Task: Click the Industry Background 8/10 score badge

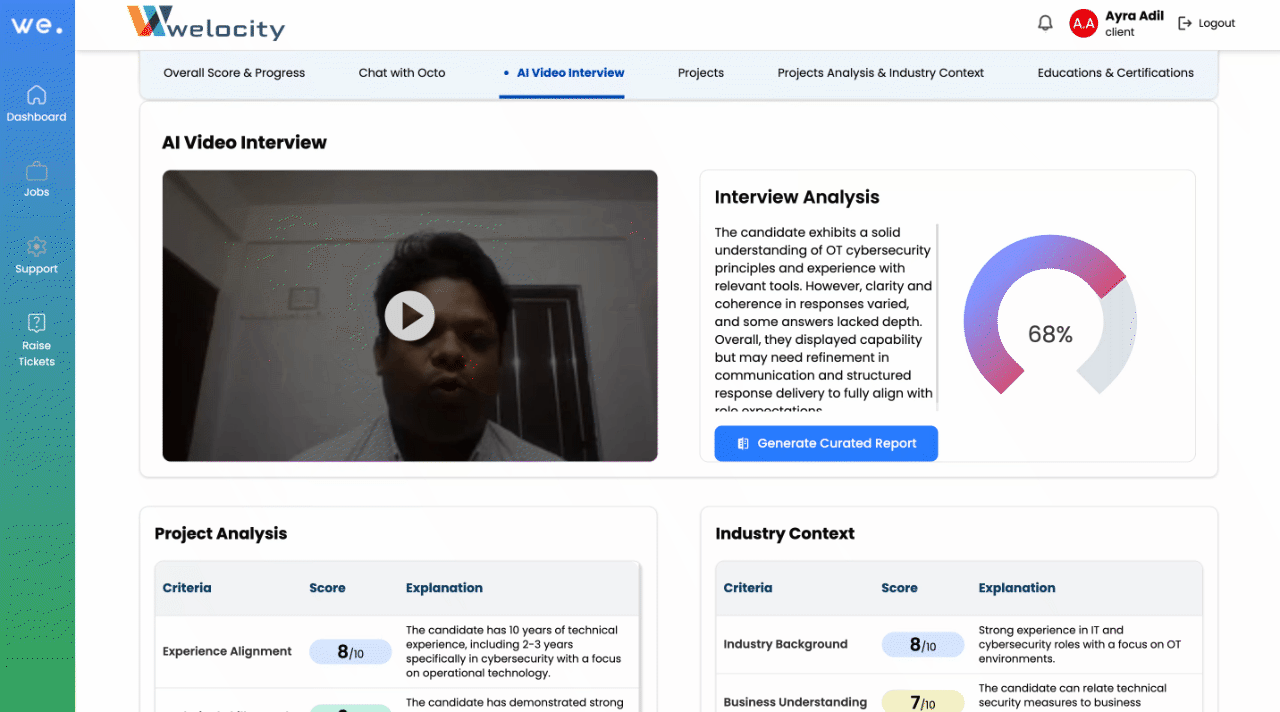Action: tap(922, 645)
